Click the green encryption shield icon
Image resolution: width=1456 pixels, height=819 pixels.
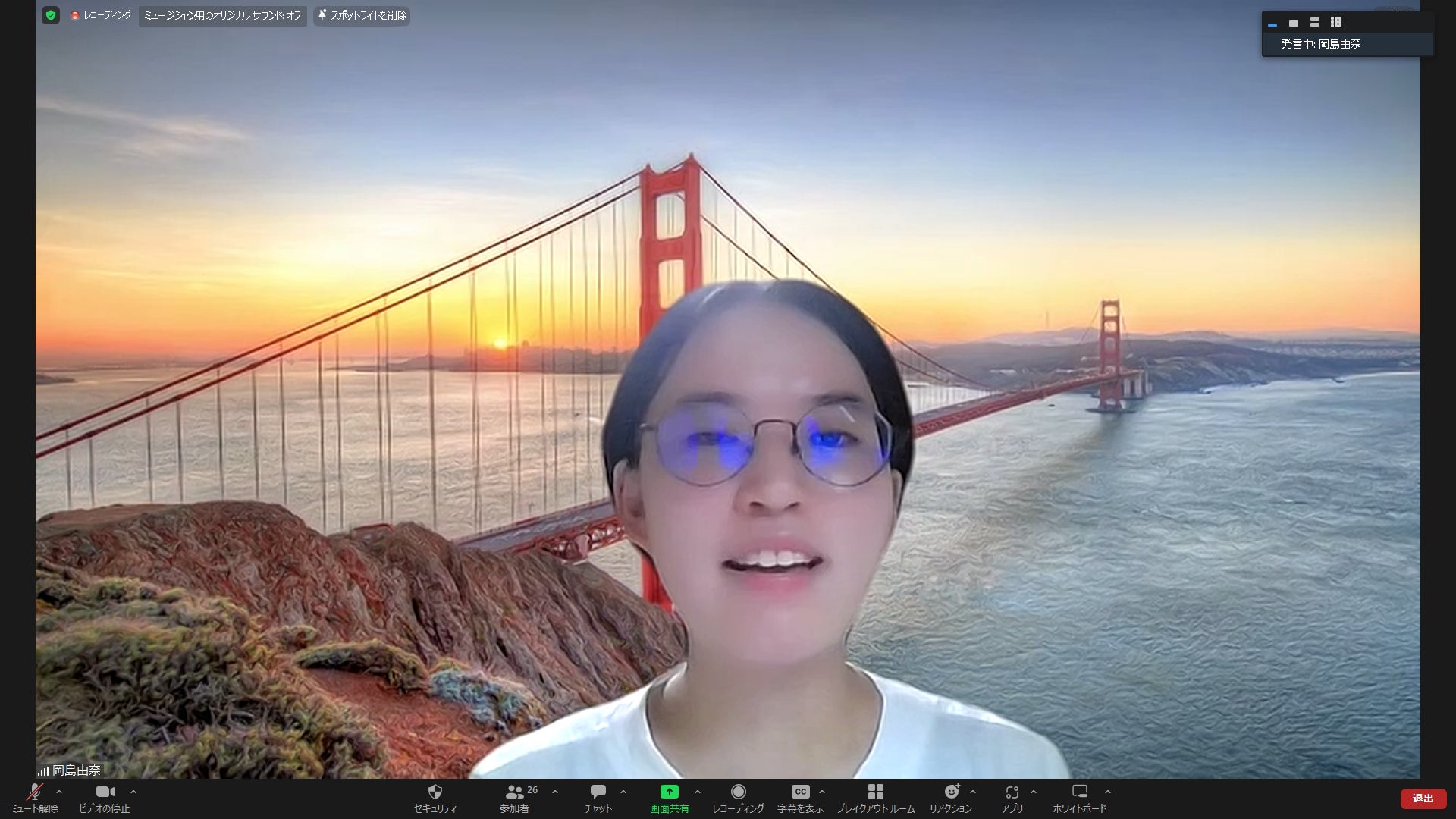51,15
